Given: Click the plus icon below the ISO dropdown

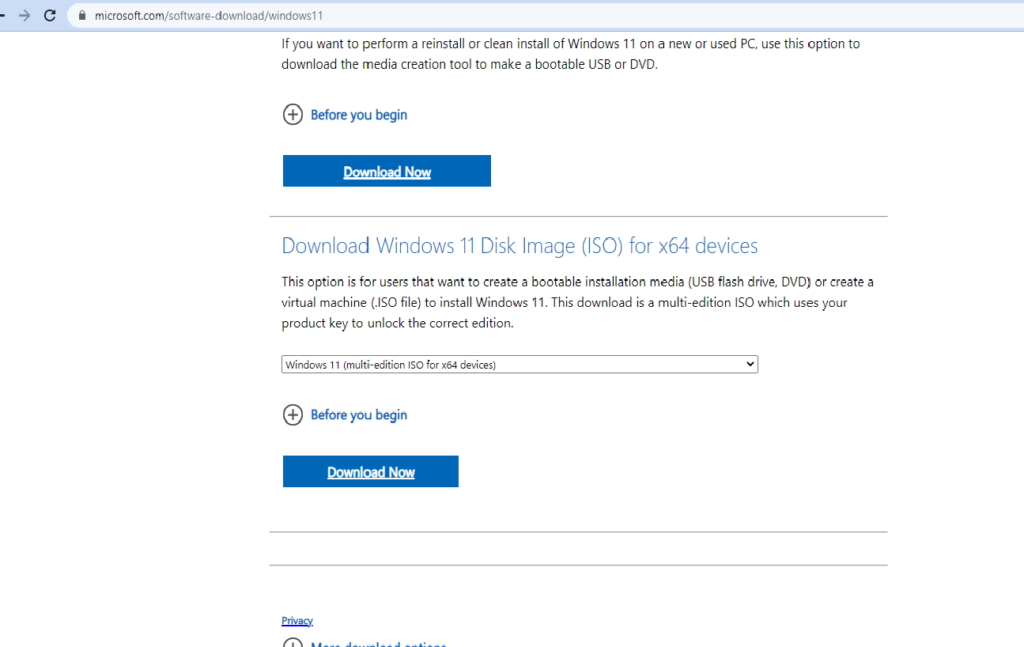Looking at the screenshot, I should tap(292, 415).
